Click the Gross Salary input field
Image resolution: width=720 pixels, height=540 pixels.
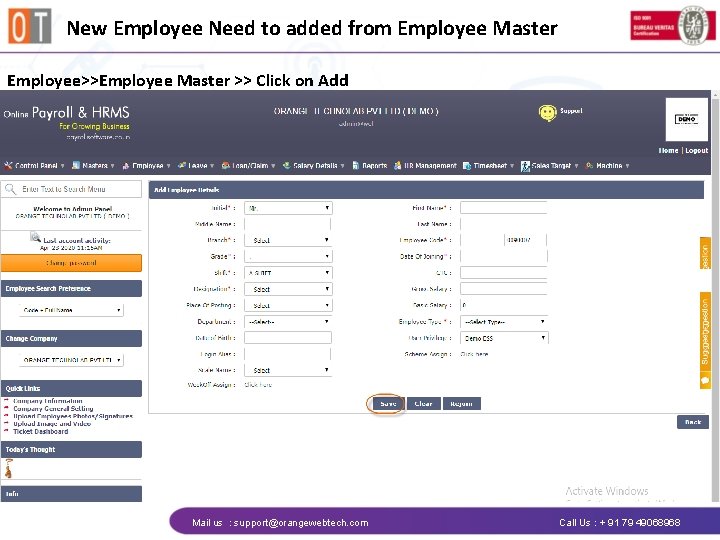tap(504, 289)
